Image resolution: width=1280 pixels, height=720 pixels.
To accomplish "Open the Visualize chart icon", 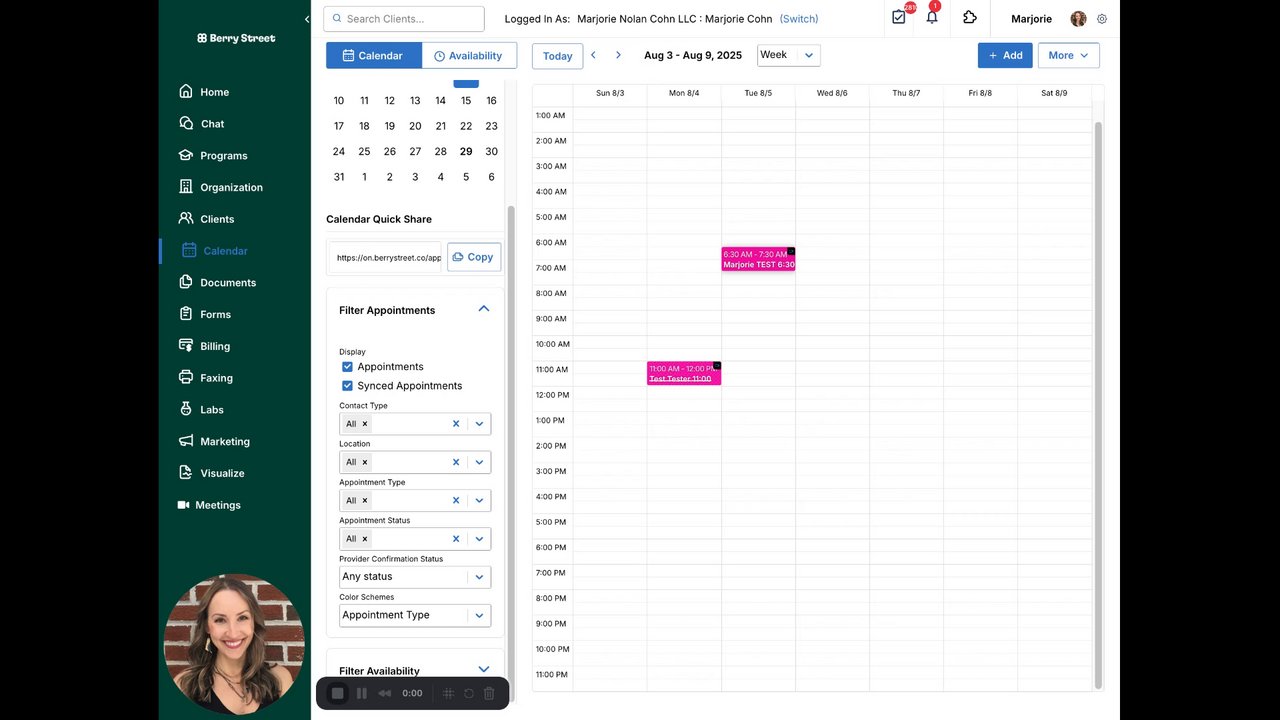I will 186,472.
